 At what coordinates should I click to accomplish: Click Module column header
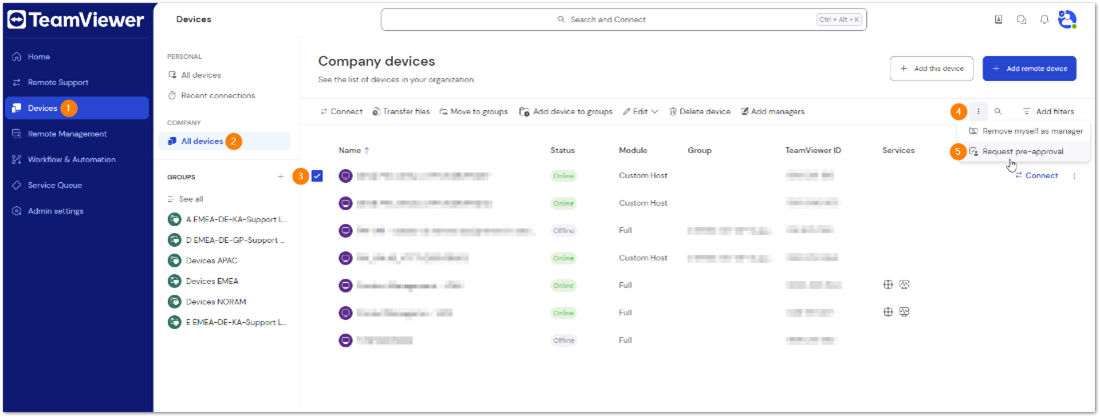(x=633, y=150)
